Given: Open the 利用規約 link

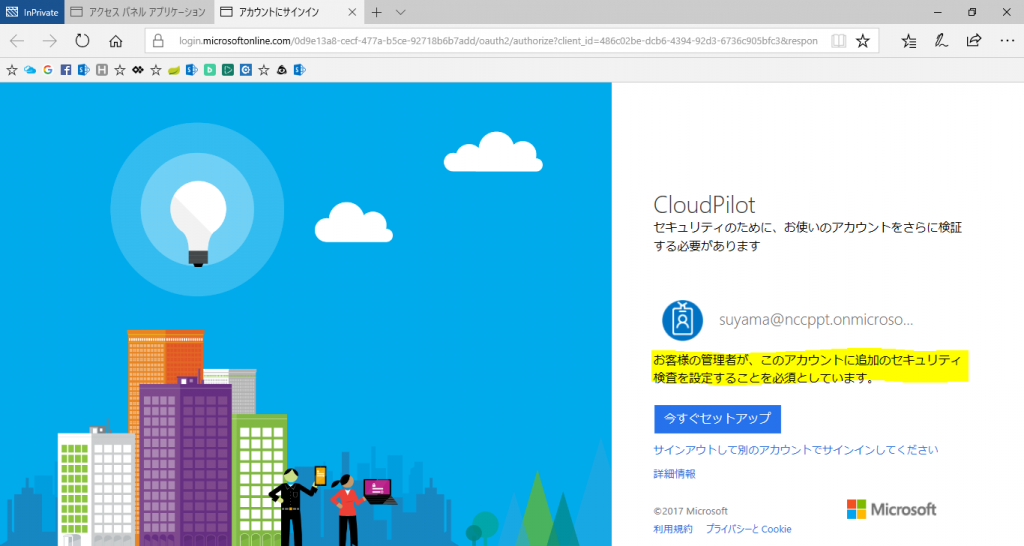Looking at the screenshot, I should click(x=673, y=529).
